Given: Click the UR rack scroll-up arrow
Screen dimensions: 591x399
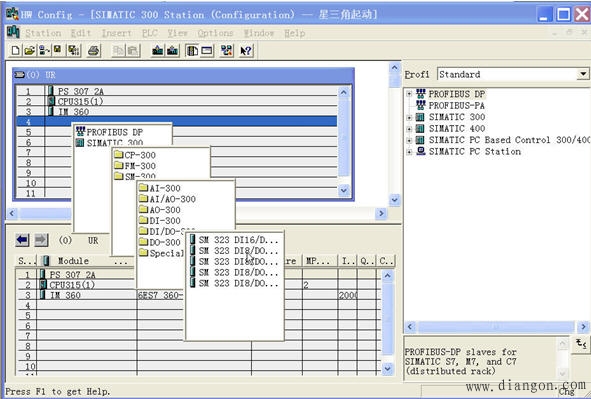Looking at the screenshot, I should click(344, 92).
